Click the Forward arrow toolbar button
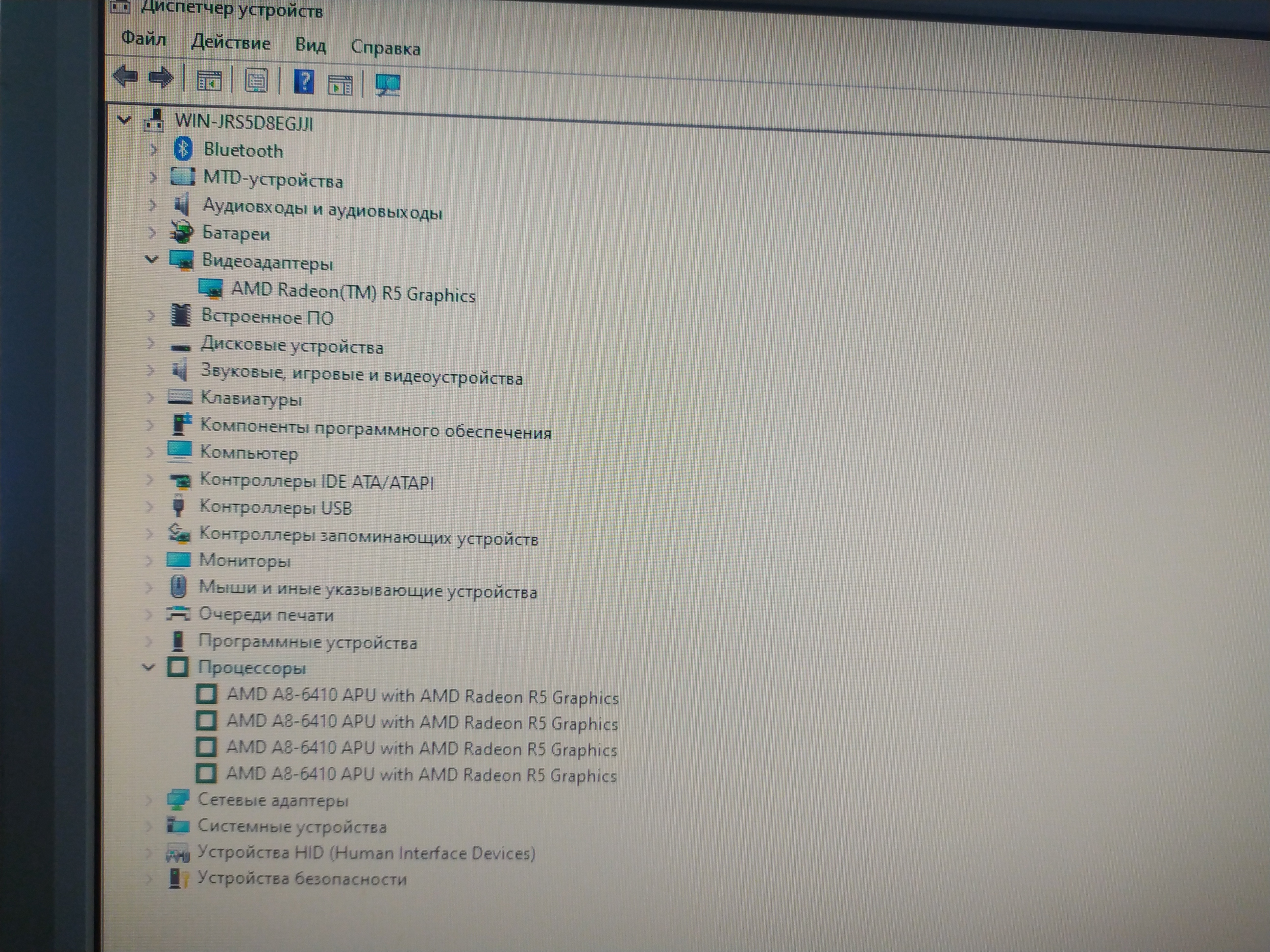 (x=161, y=77)
